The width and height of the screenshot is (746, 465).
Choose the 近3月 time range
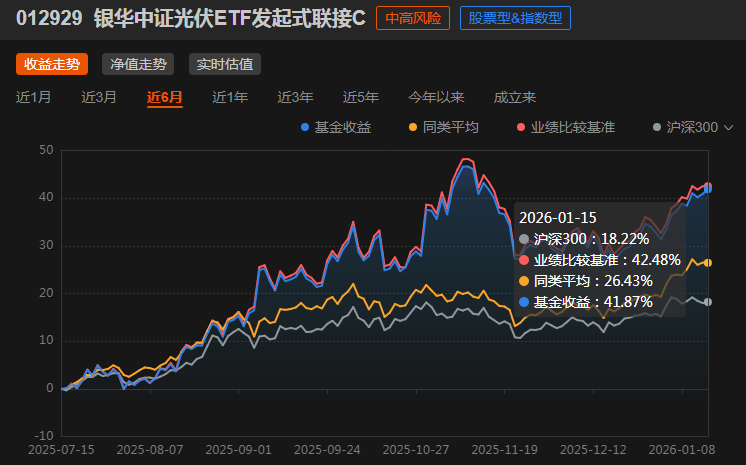tap(99, 97)
